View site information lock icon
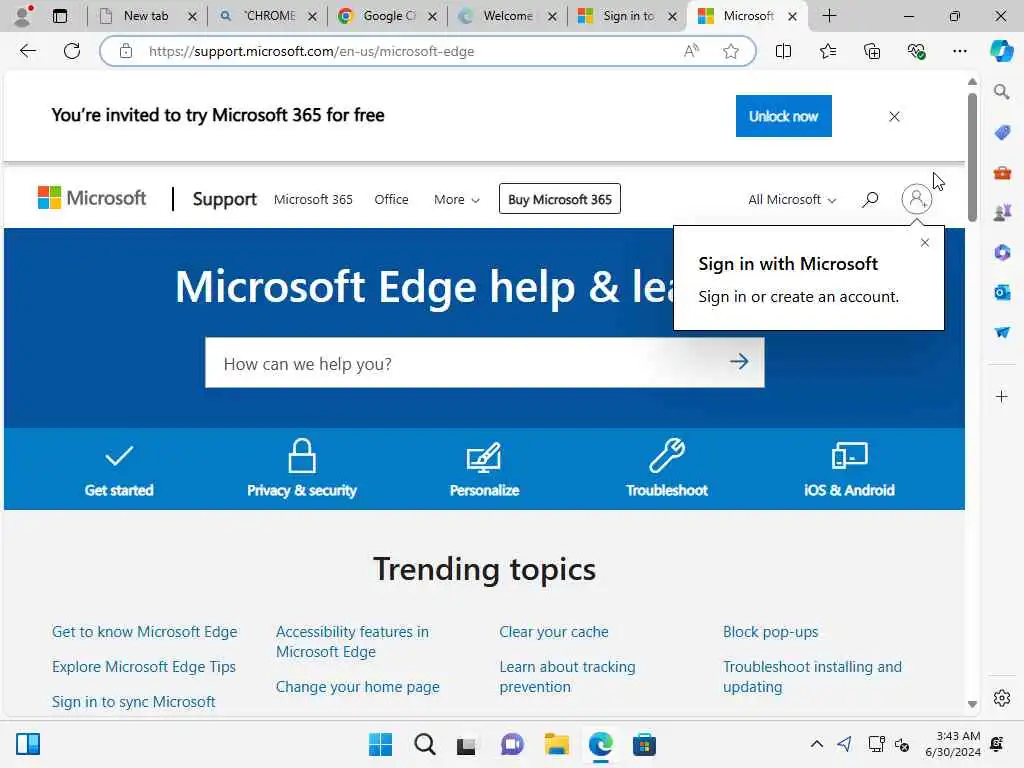 point(125,51)
